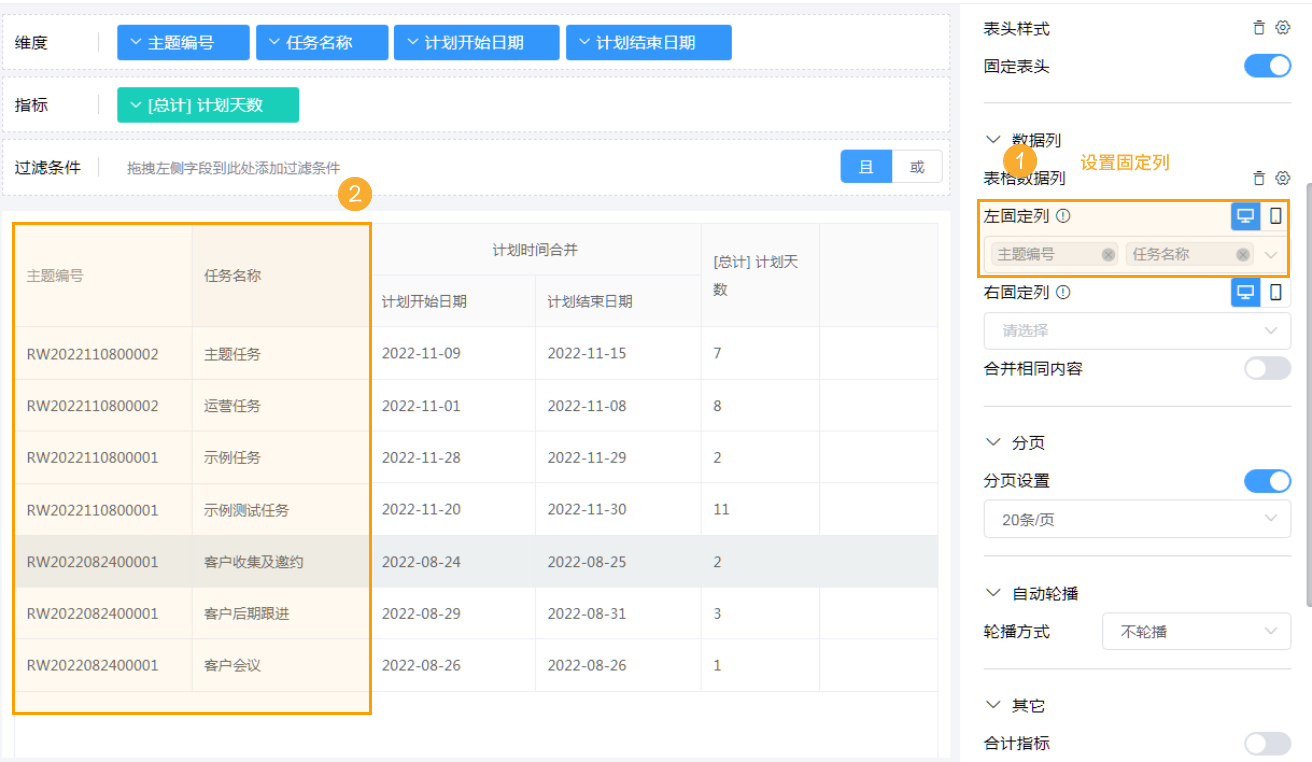Click the [总计] 计划天数 indicator button
1312x762 pixels.
click(207, 104)
